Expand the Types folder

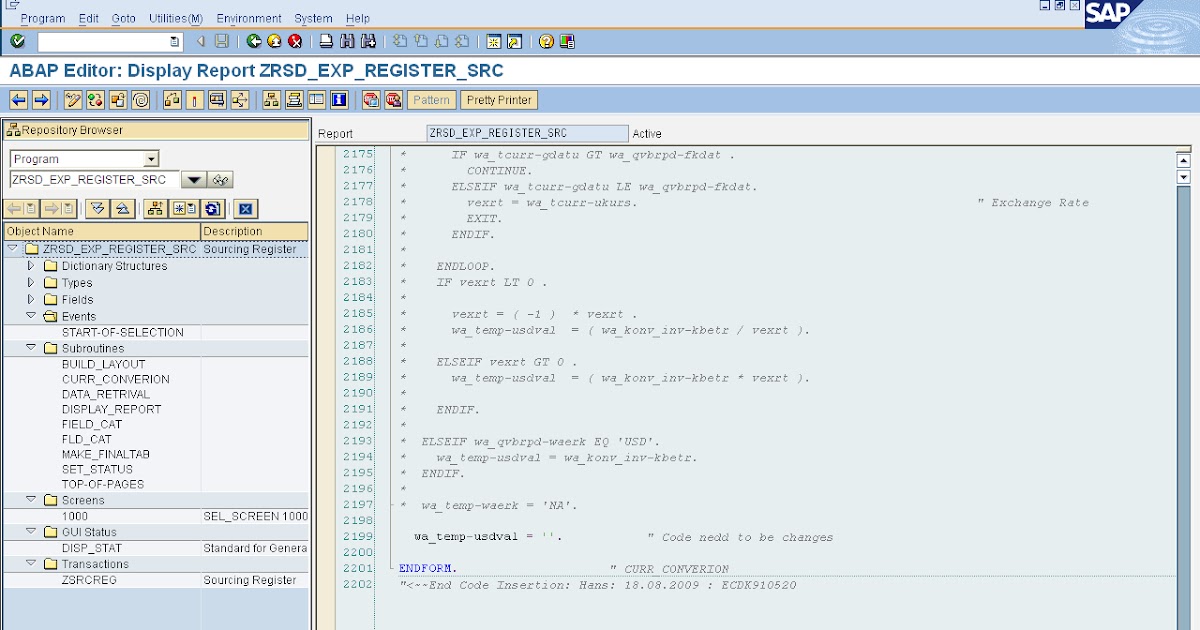[31, 283]
